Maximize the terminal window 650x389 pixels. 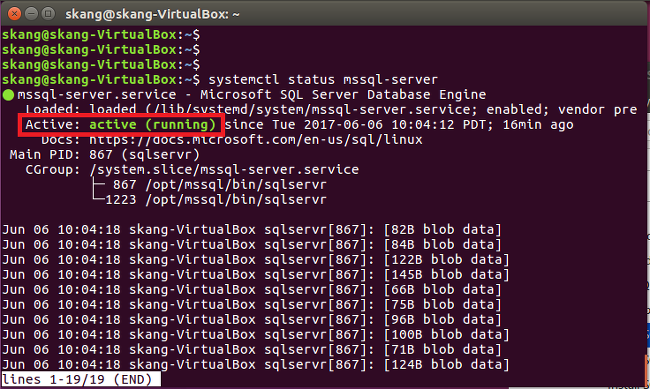pyautogui.click(x=48, y=14)
